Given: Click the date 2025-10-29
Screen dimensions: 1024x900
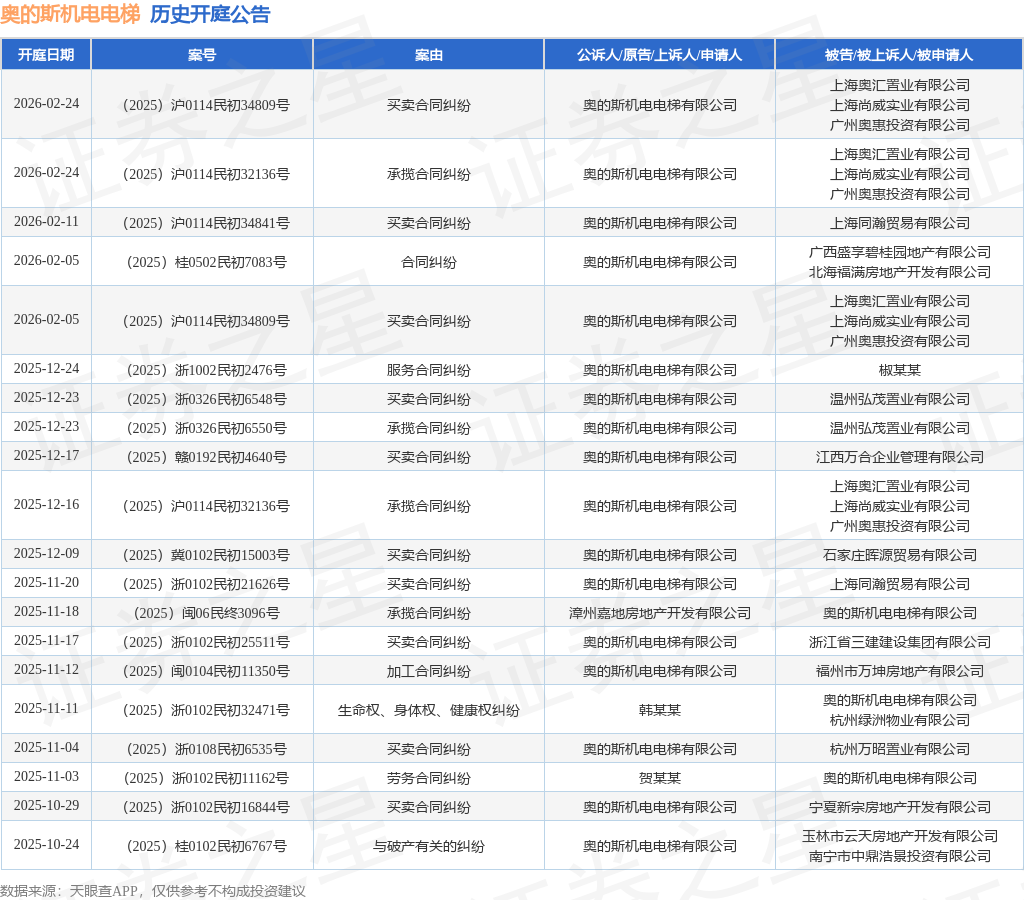Looking at the screenshot, I should [46, 805].
